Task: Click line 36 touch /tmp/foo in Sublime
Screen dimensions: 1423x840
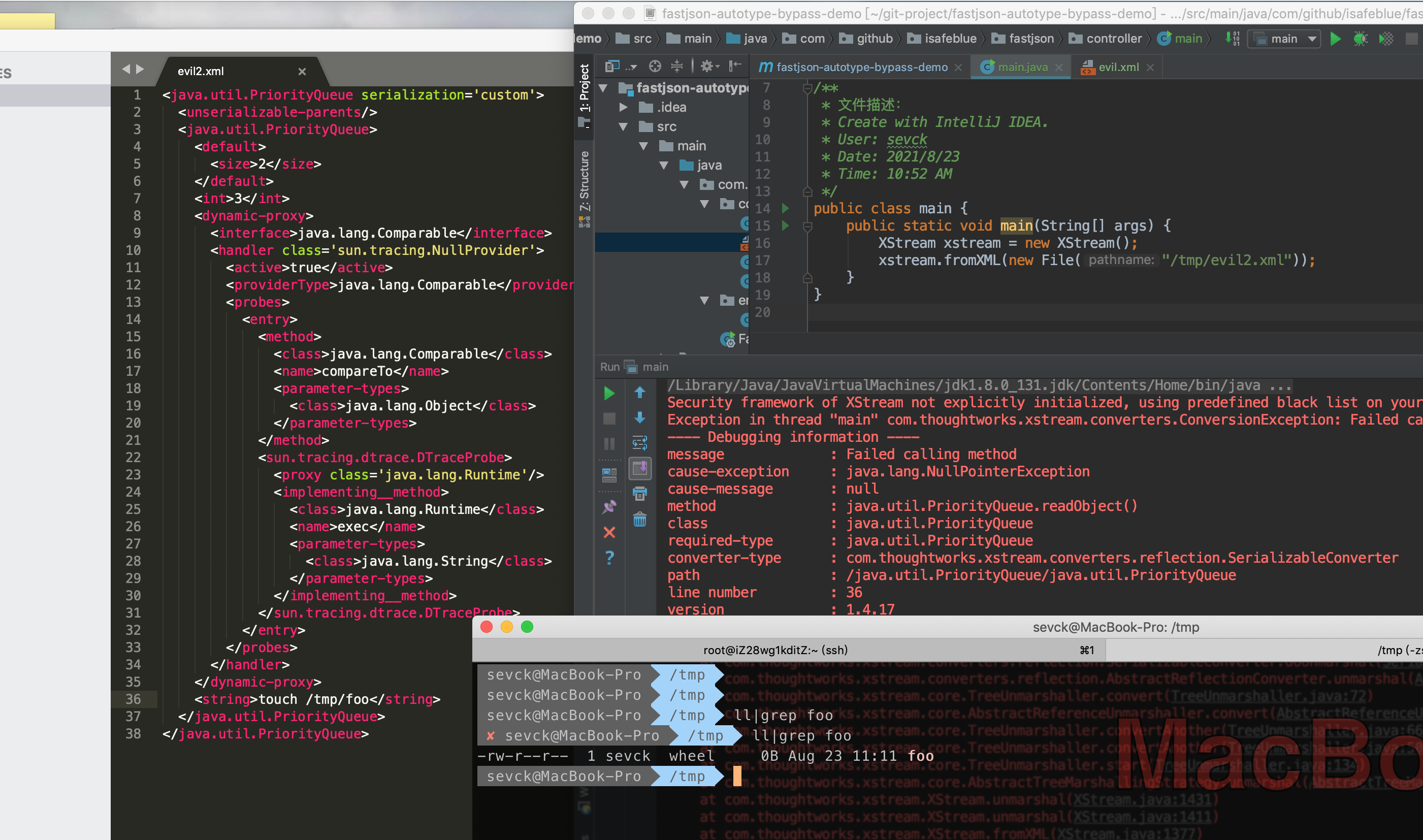Action: [317, 699]
